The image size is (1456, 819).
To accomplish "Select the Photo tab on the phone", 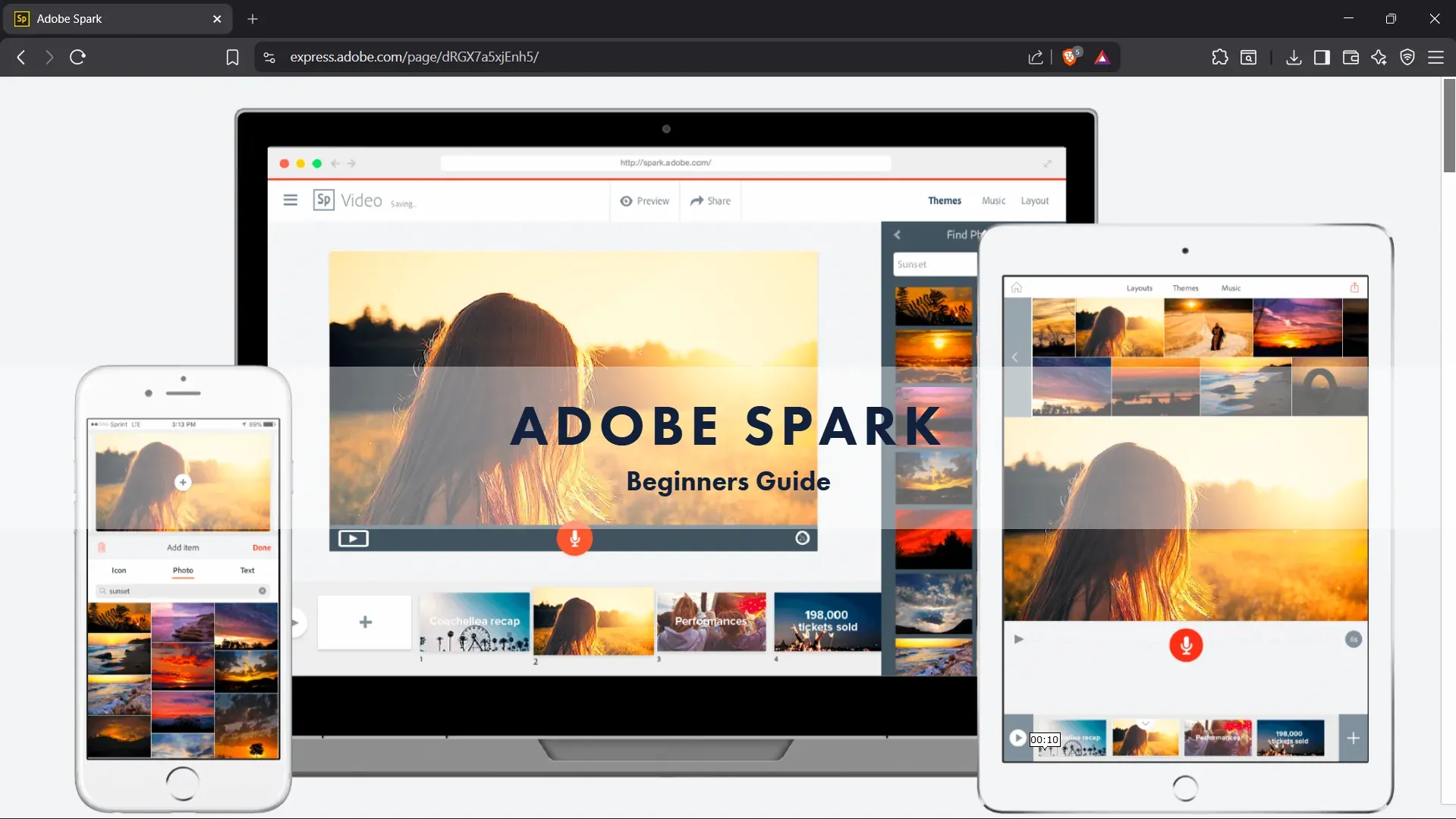I will tap(182, 571).
